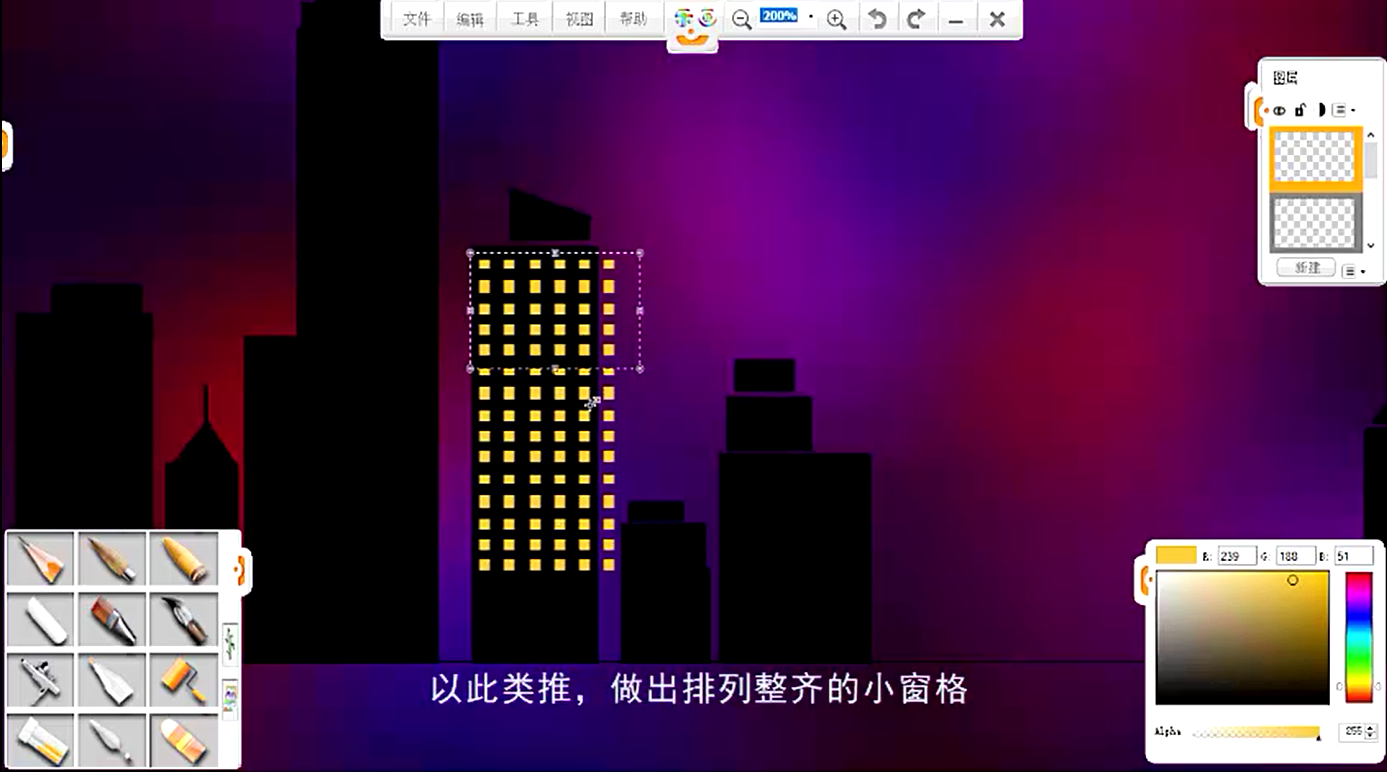Select the eraser tool
The width and height of the screenshot is (1387, 772).
point(184,740)
